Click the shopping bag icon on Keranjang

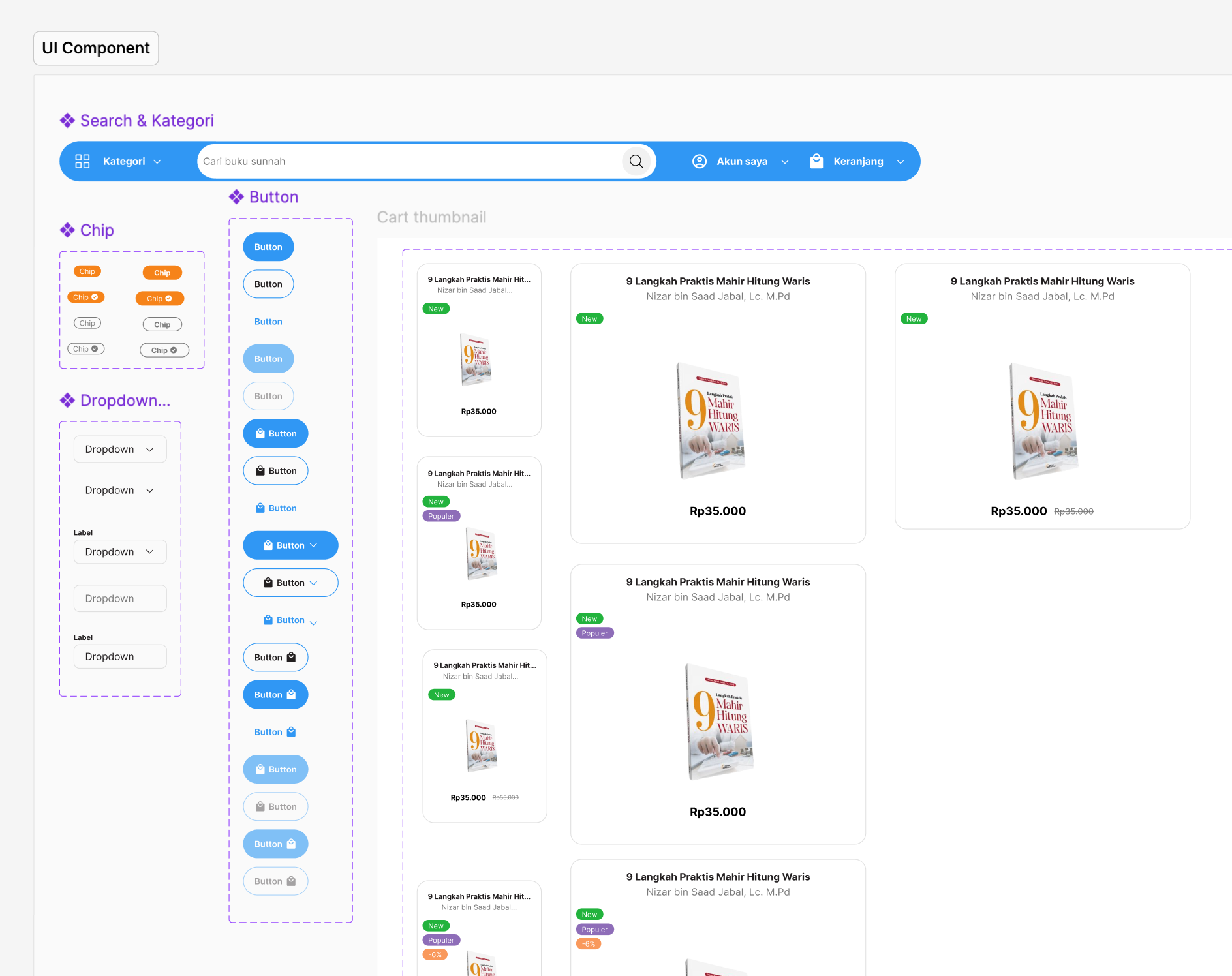coord(816,161)
